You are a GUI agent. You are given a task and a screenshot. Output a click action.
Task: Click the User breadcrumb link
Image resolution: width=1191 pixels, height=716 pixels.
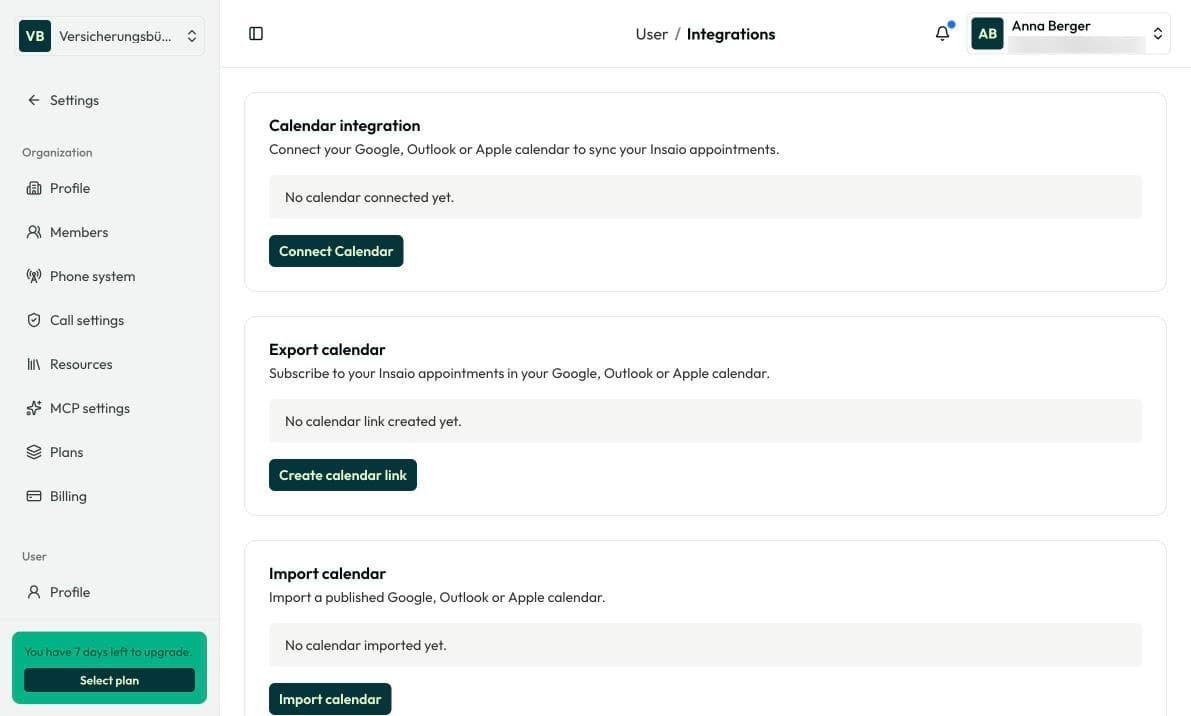(651, 34)
